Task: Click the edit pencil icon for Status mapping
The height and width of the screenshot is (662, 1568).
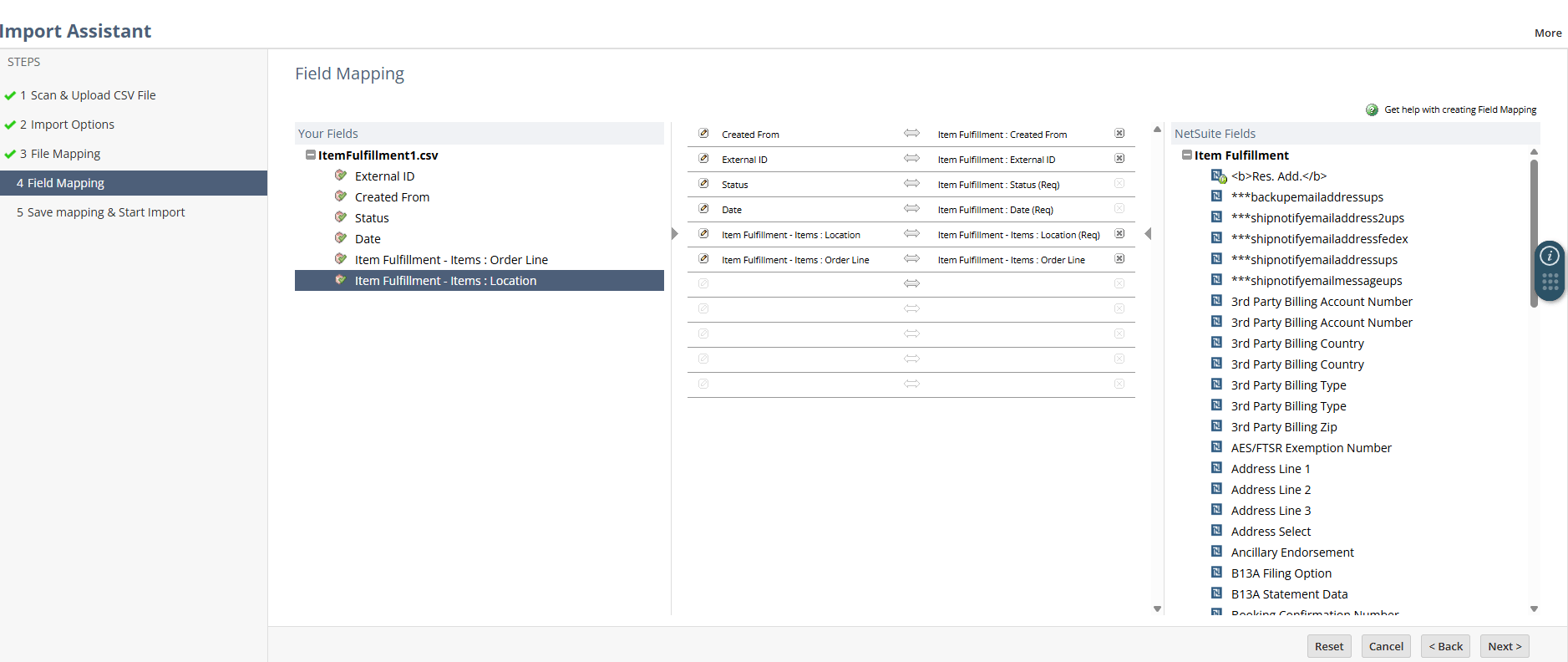Action: coord(703,184)
